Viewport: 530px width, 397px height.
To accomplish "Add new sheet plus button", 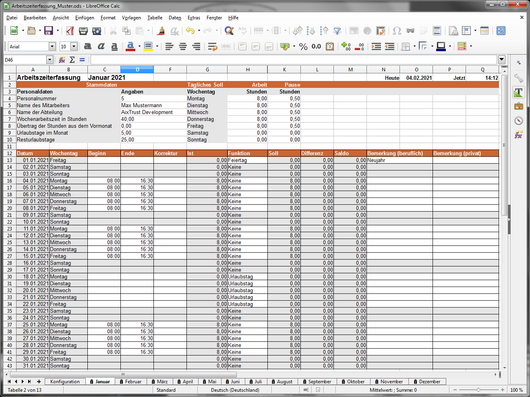I will coord(39,381).
